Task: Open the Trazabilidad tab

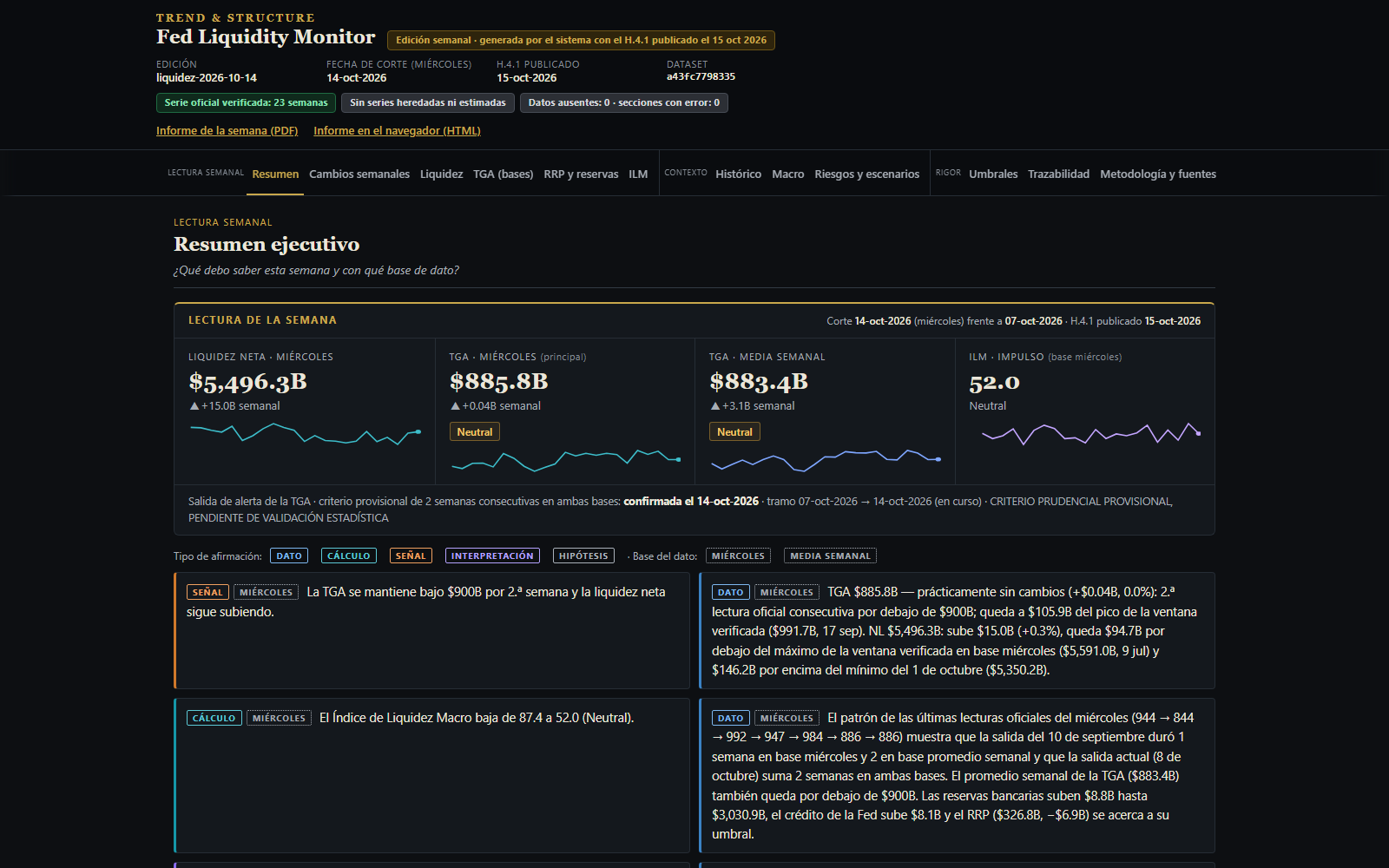Action: click(1058, 174)
